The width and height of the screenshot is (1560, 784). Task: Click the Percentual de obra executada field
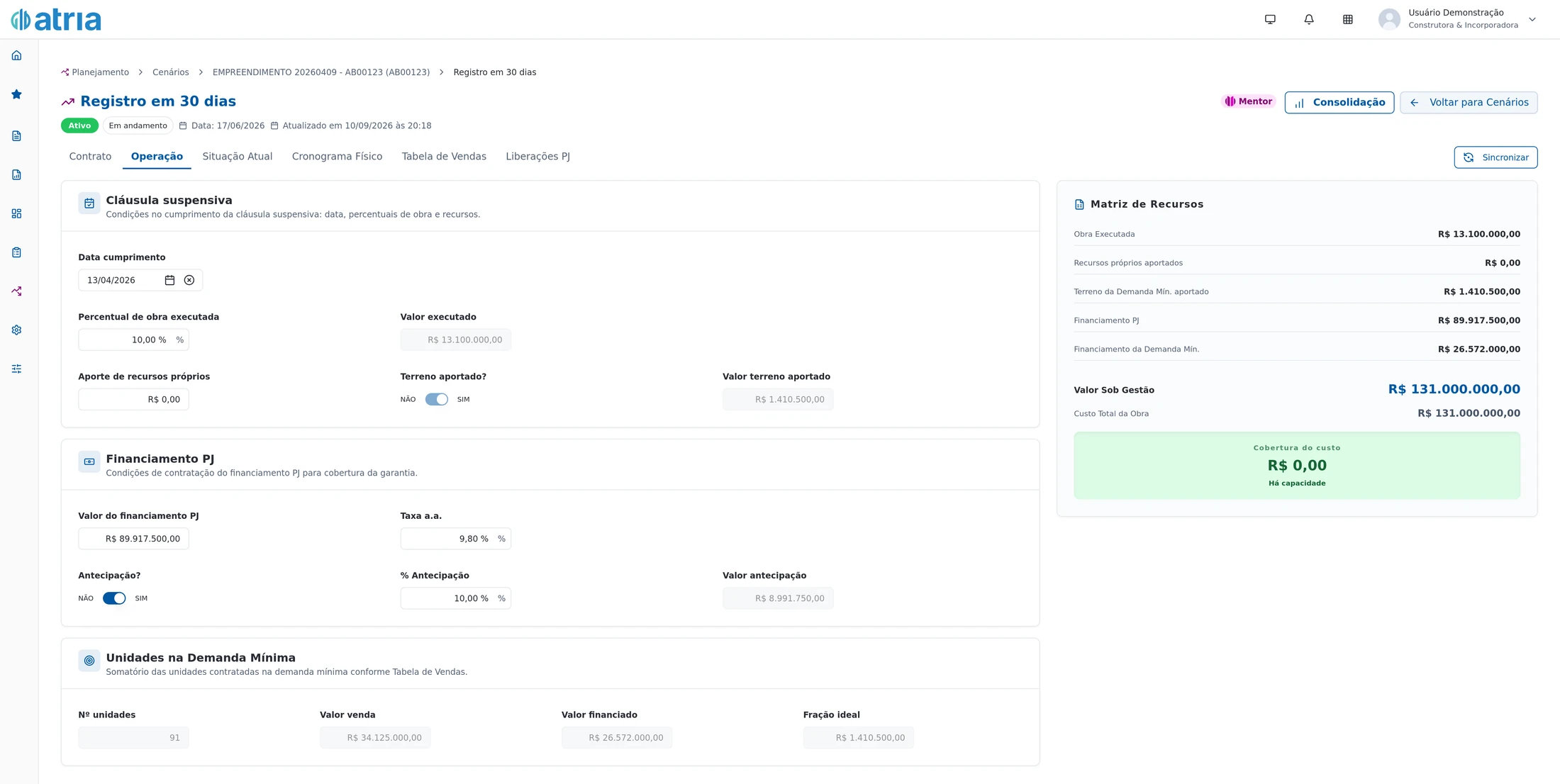click(x=133, y=340)
